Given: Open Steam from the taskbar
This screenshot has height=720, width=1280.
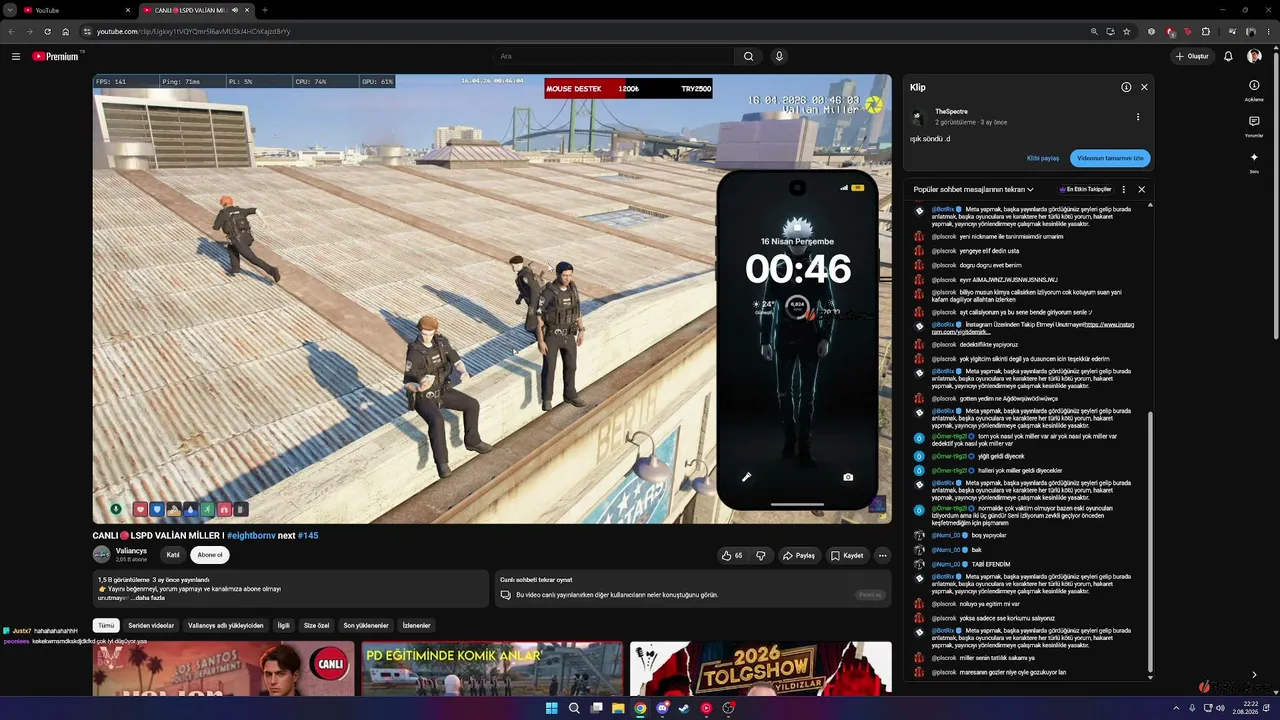Looking at the screenshot, I should (684, 708).
